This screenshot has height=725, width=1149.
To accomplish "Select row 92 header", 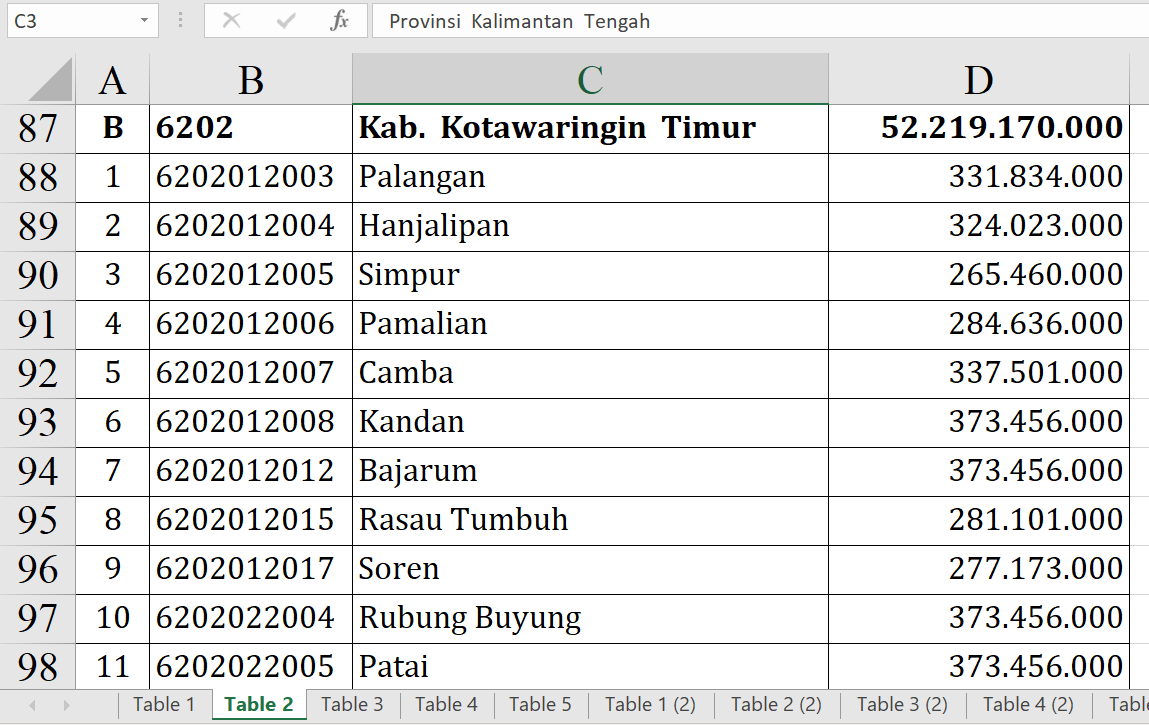I will (38, 373).
